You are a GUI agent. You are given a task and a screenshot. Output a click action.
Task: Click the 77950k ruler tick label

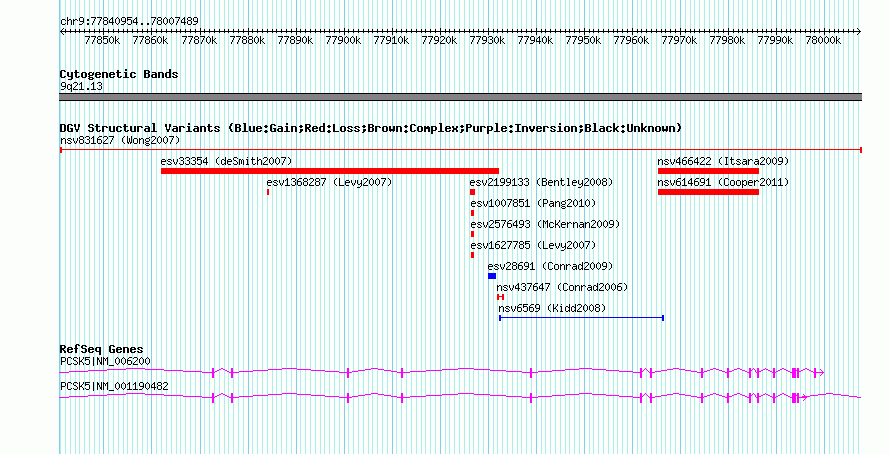(583, 40)
